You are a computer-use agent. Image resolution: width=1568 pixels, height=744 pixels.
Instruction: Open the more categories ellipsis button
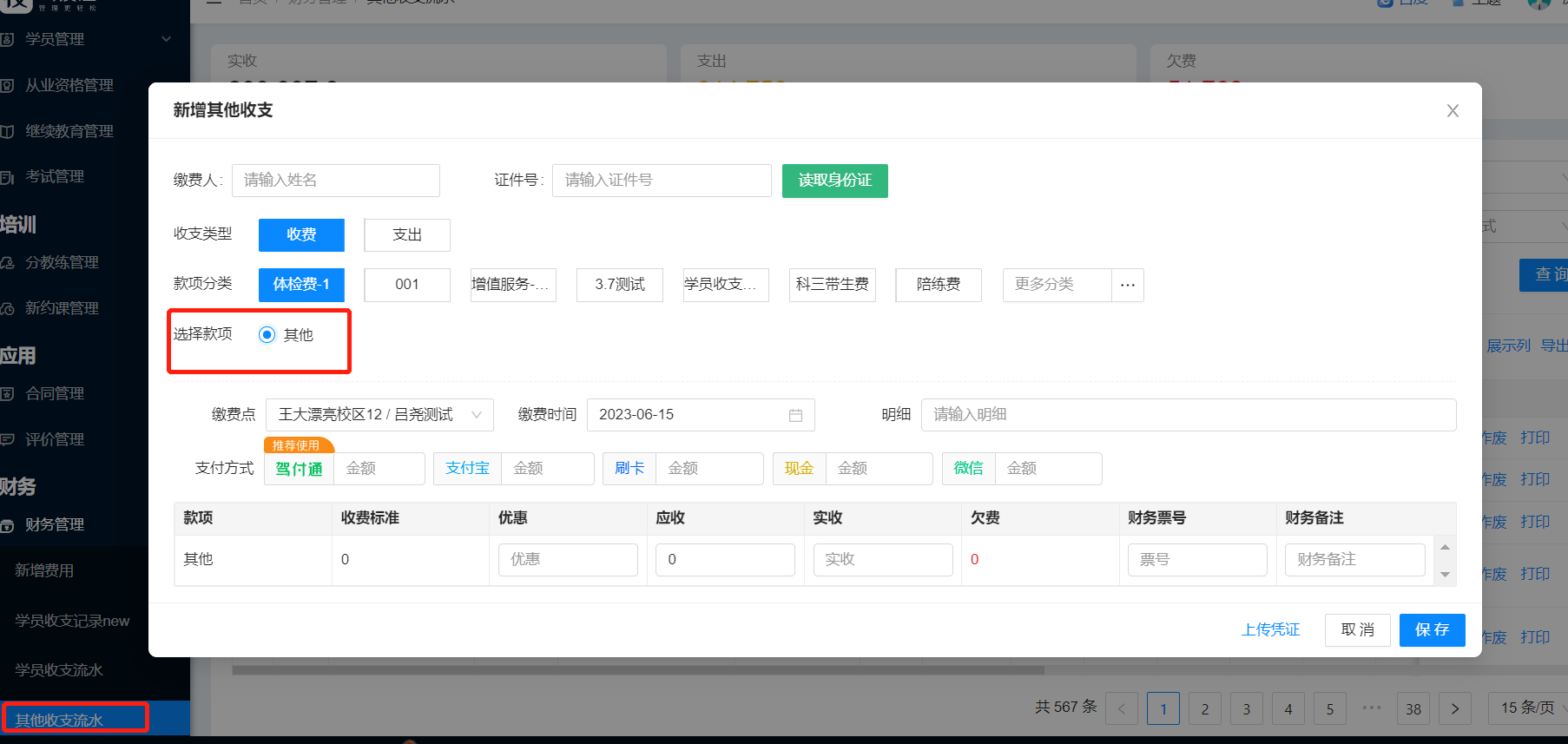tap(1128, 285)
